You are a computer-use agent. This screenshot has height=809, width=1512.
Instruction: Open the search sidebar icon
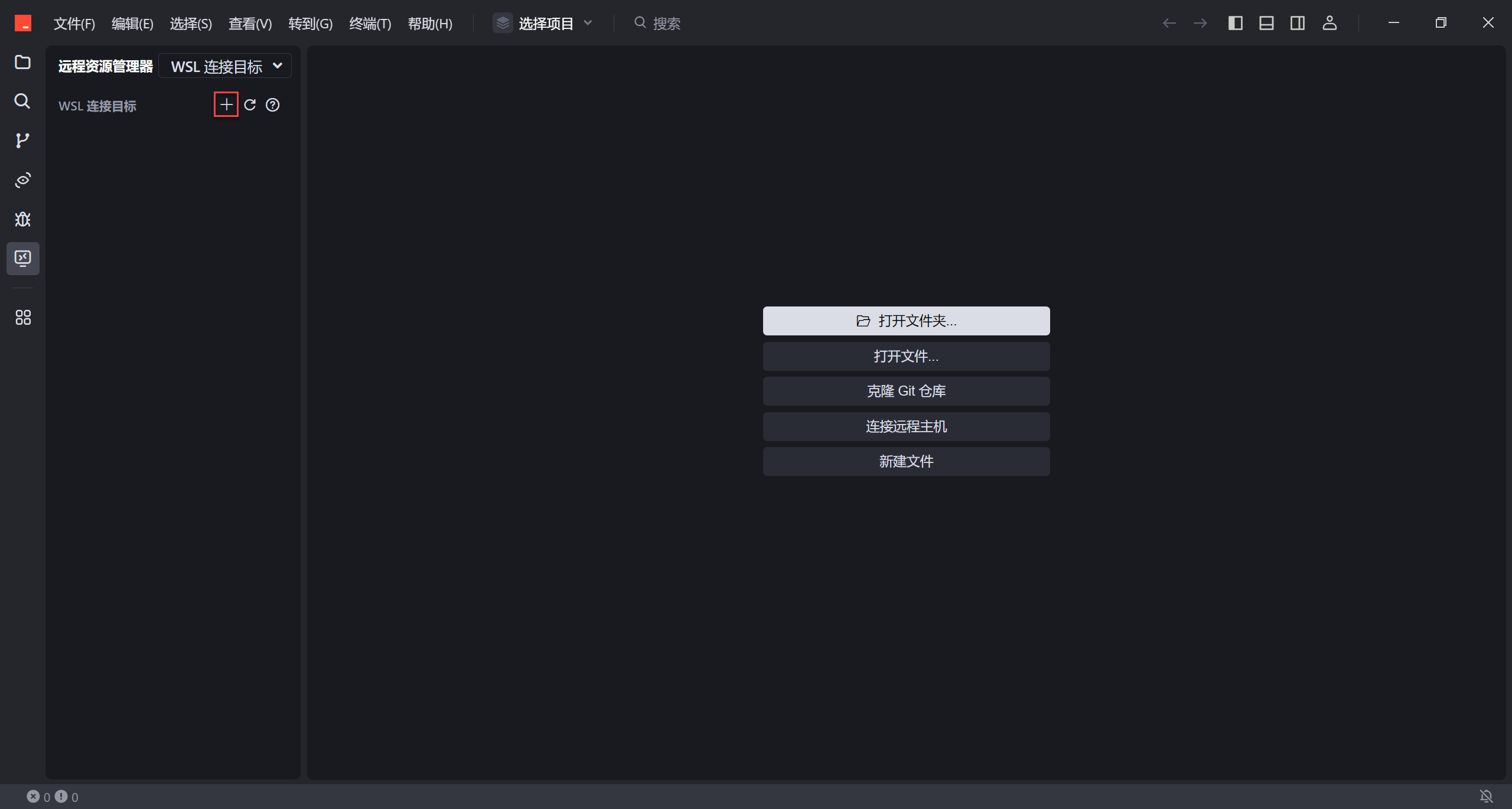pyautogui.click(x=22, y=101)
